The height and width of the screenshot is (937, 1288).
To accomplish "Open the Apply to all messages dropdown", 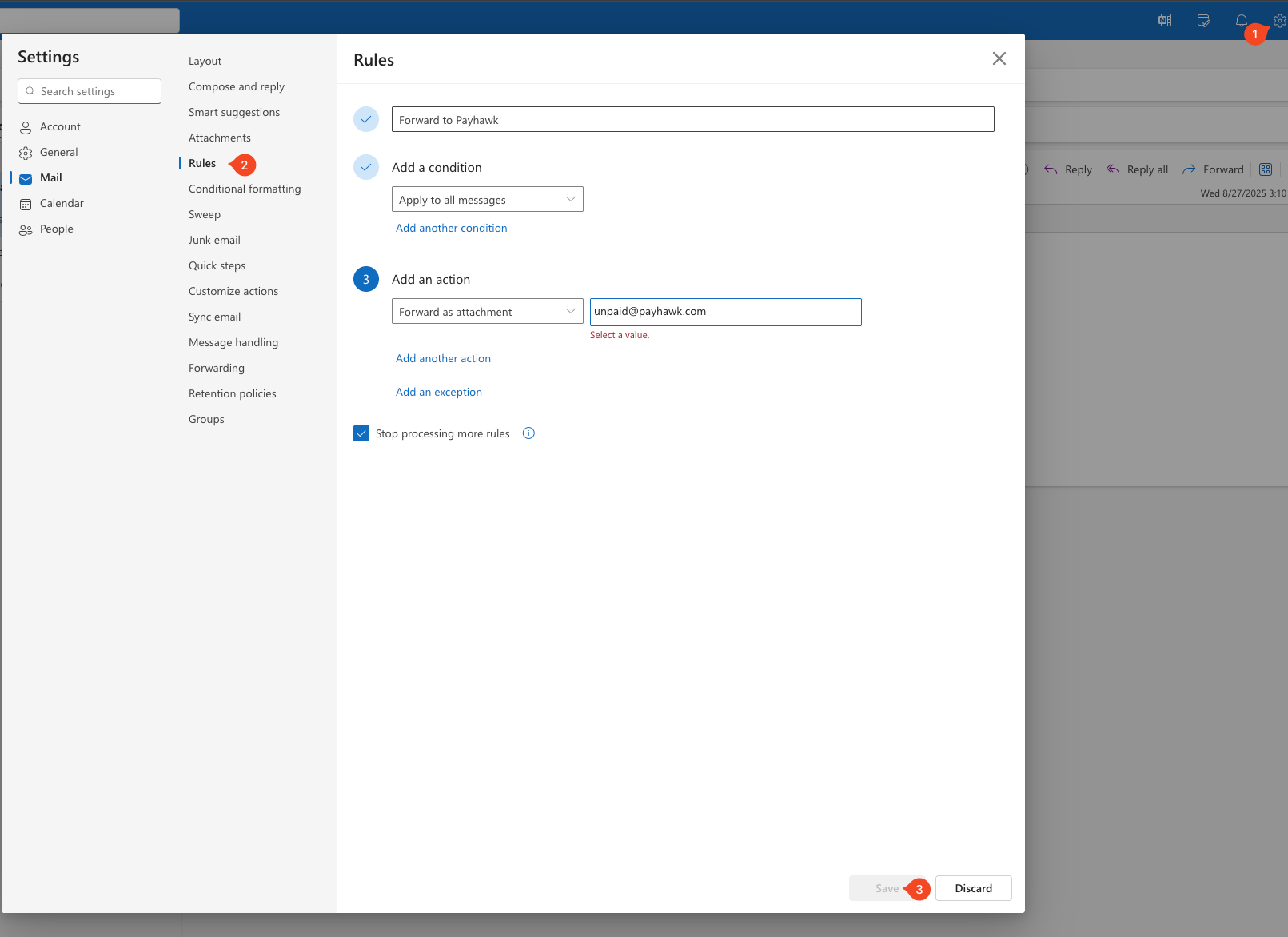I will click(488, 199).
